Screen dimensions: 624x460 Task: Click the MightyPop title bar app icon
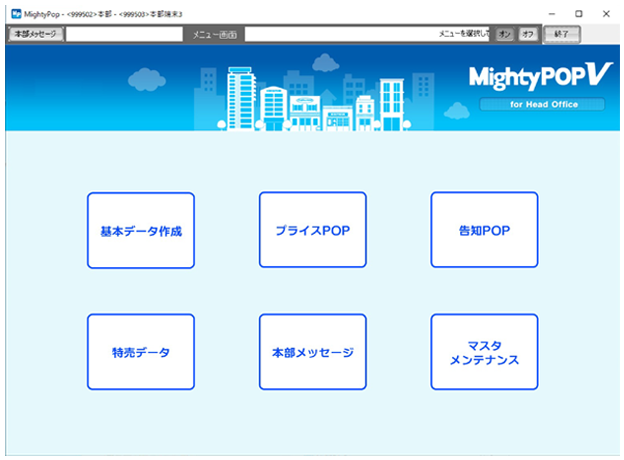(15, 13)
